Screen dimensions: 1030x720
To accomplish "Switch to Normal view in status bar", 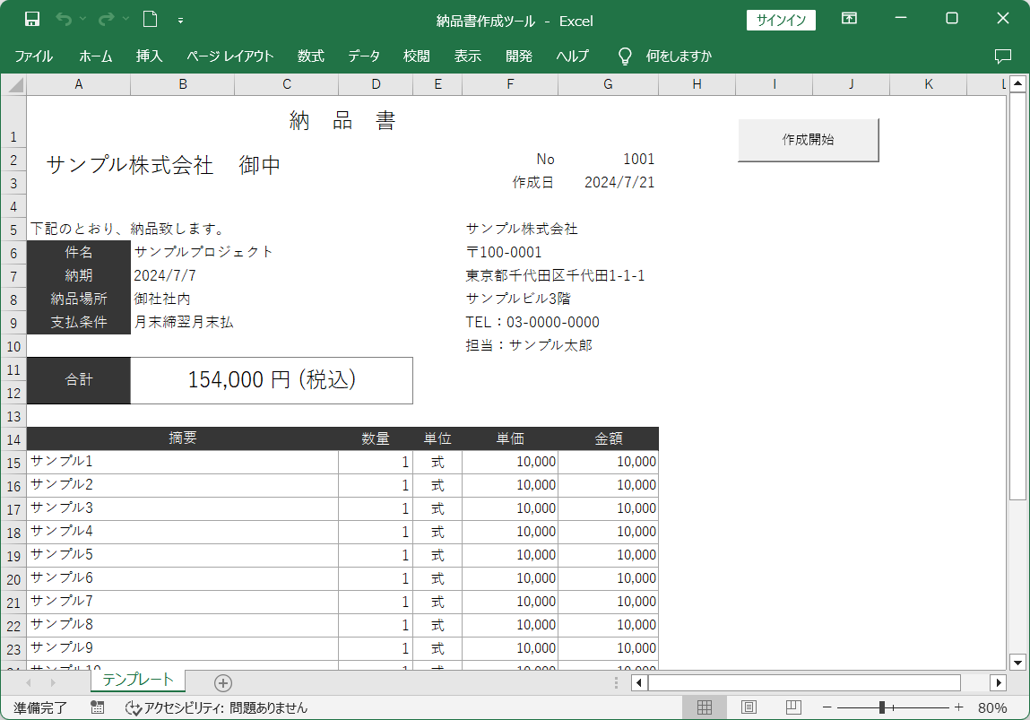I will [704, 707].
